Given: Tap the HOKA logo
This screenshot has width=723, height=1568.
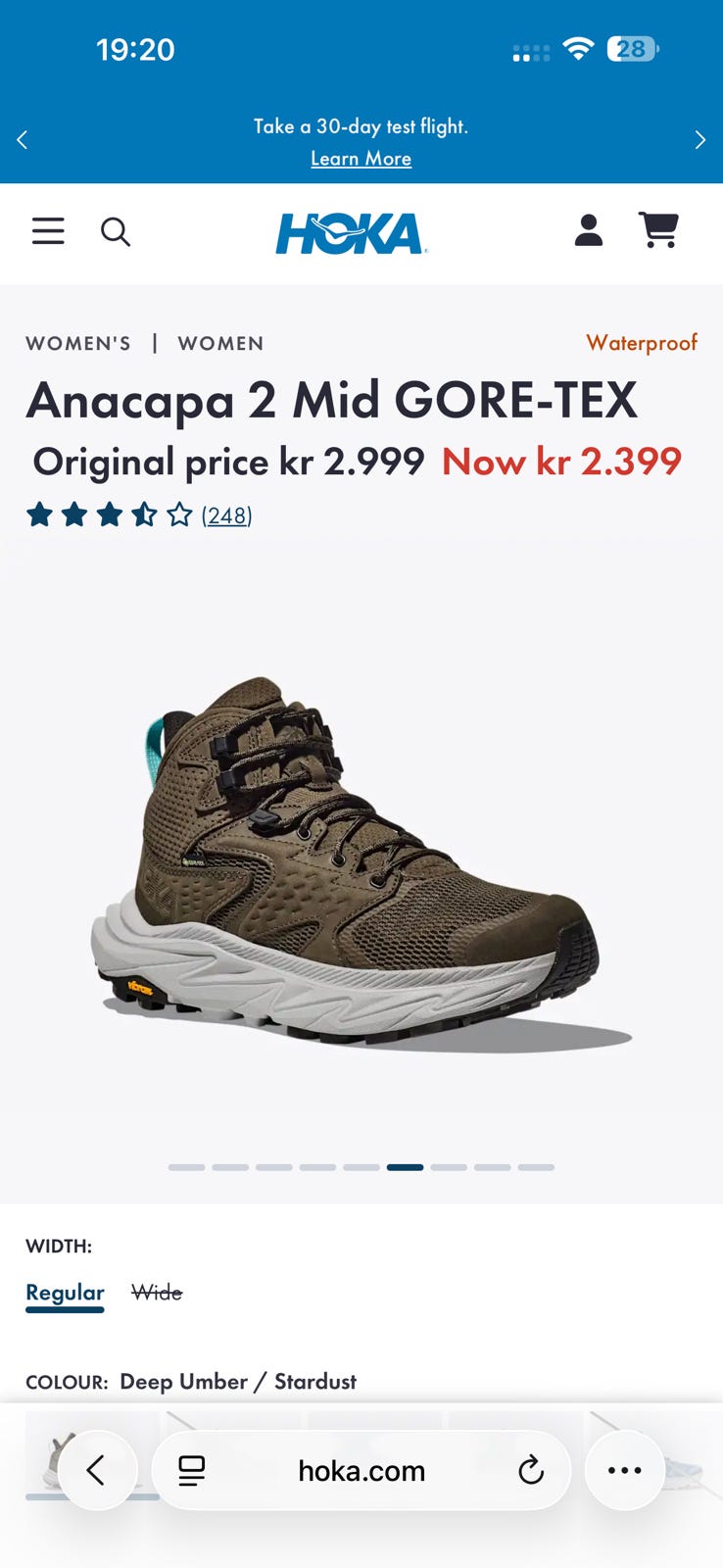Looking at the screenshot, I should (351, 233).
